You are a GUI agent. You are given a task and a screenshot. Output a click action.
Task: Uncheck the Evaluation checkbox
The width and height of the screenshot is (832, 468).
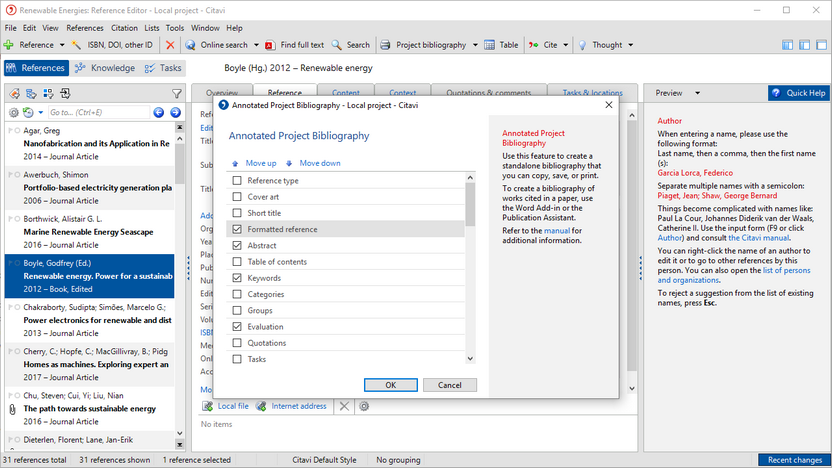pyautogui.click(x=237, y=327)
